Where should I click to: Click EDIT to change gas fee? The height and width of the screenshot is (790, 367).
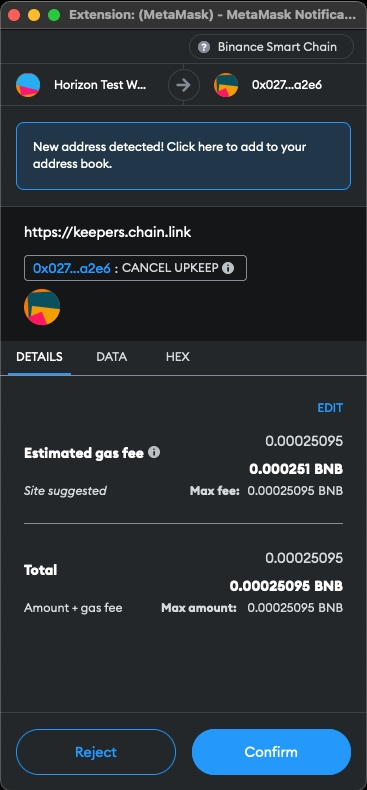click(x=330, y=408)
